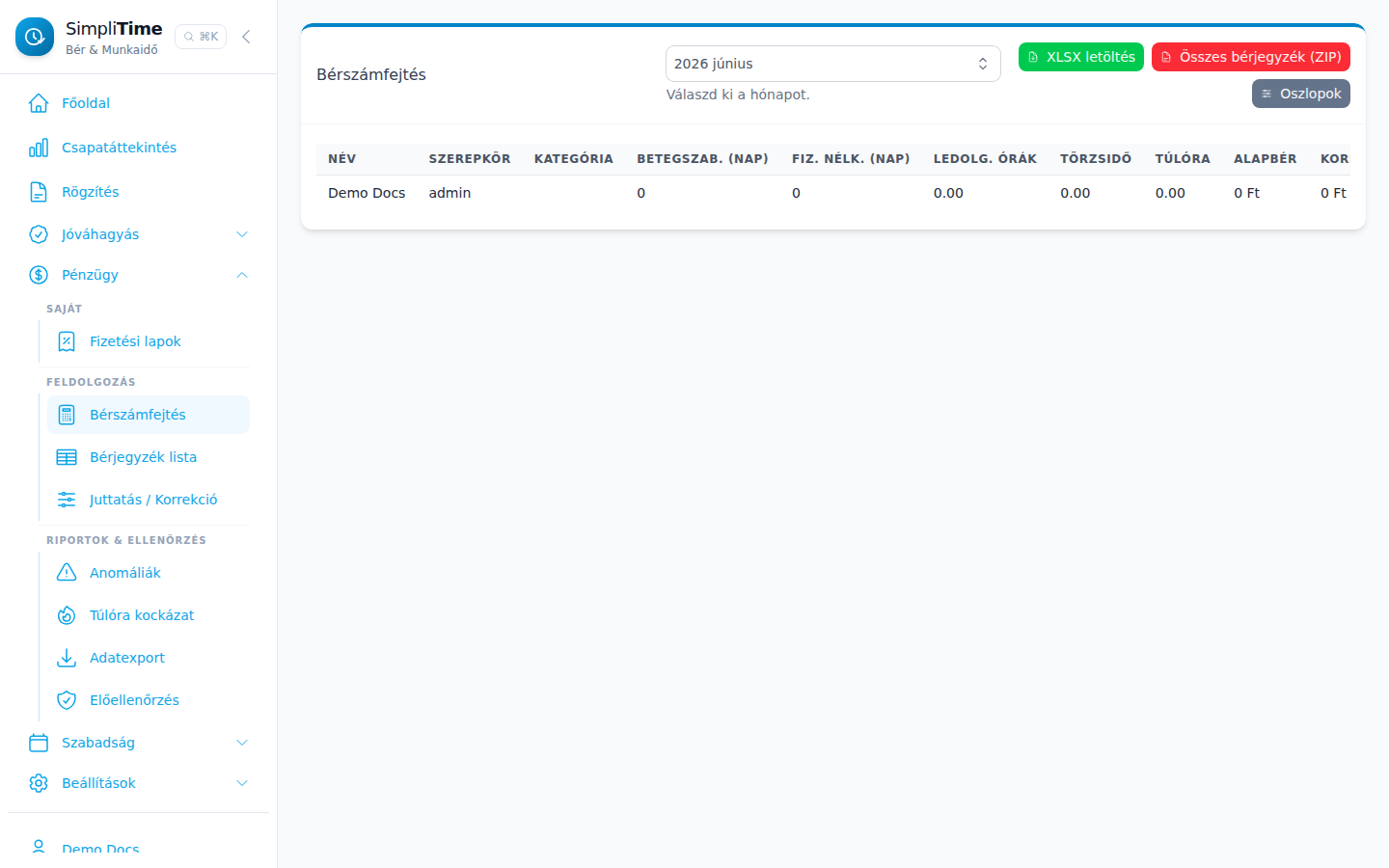Expand the Beállítások menu chevron
Viewport: 1389px width, 868px height.
coord(242,783)
